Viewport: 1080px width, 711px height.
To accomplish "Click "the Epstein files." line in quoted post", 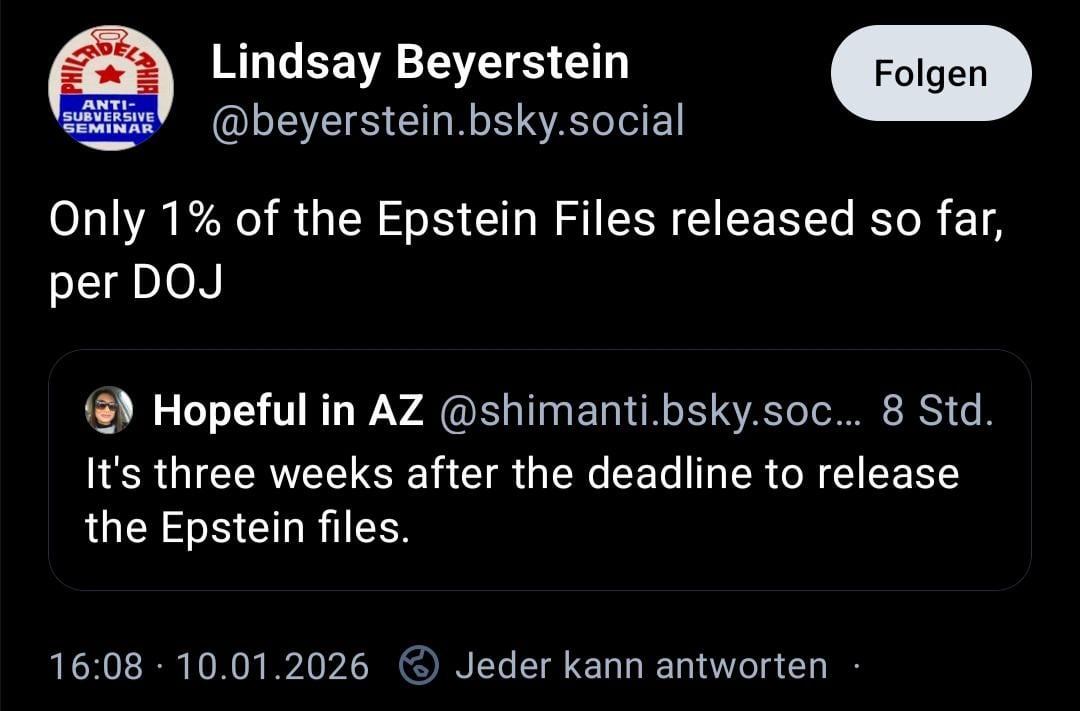I will pyautogui.click(x=247, y=527).
